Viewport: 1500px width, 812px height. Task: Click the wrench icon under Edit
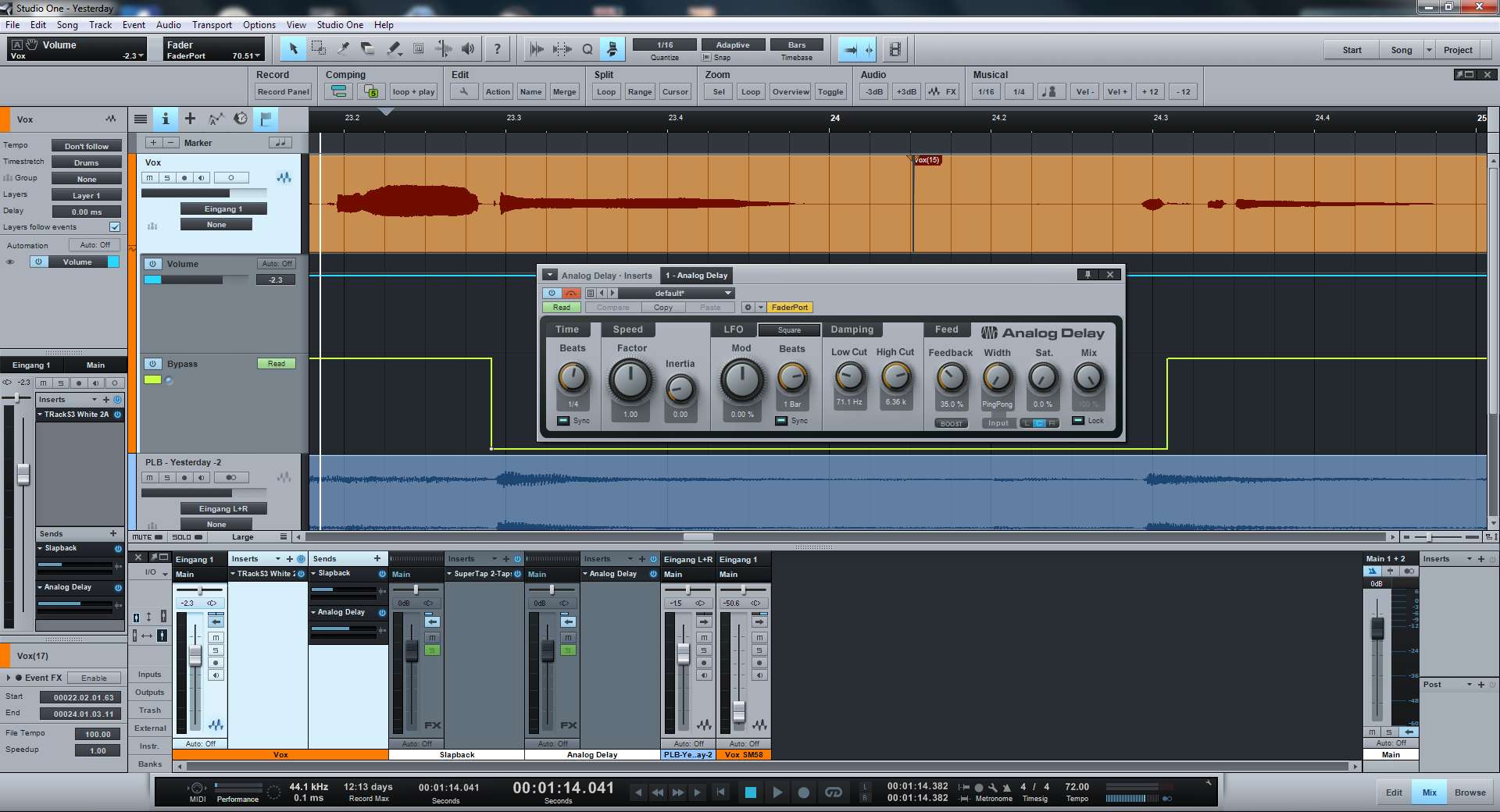(x=463, y=91)
